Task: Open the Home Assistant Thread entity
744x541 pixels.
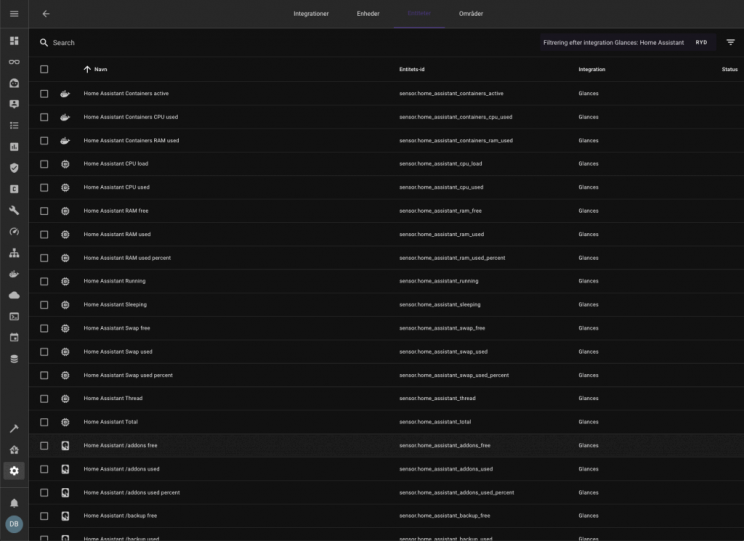Action: (x=113, y=398)
